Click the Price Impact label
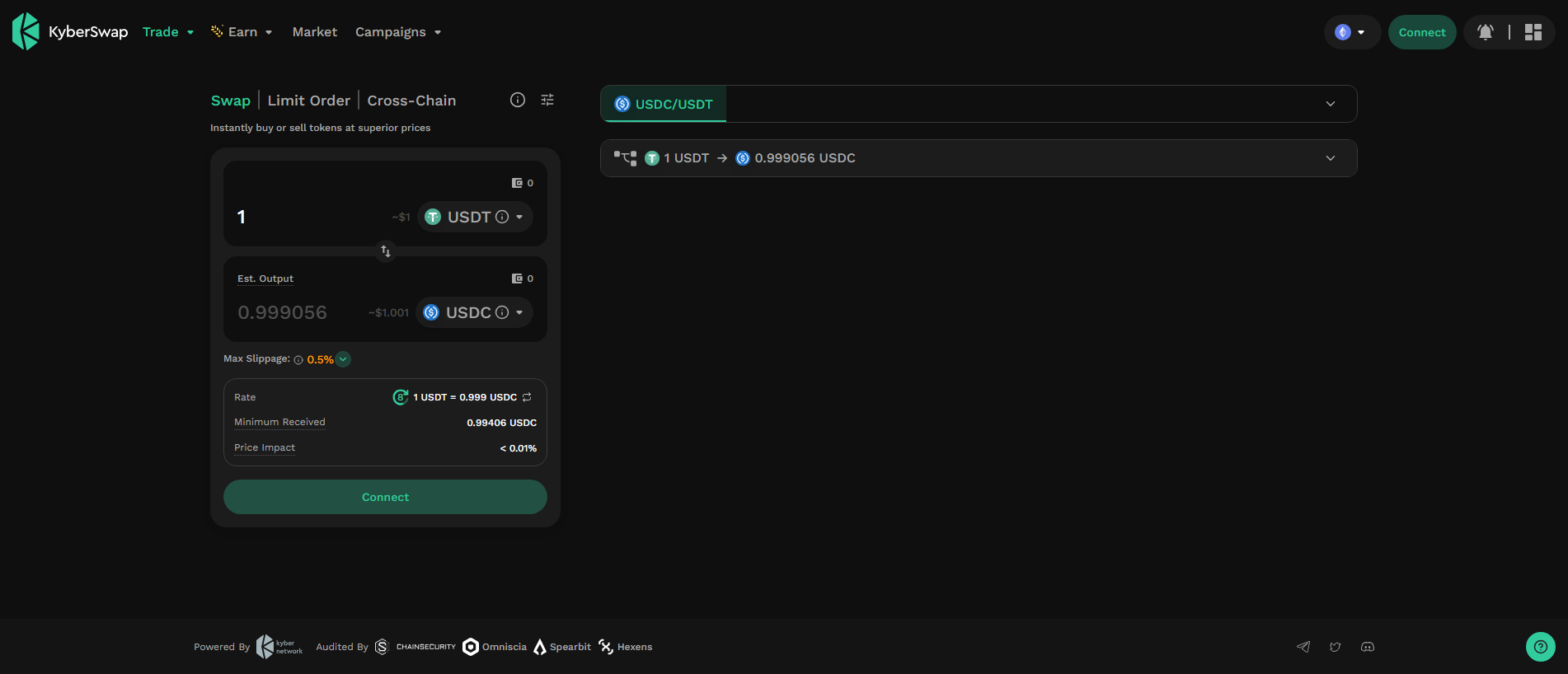This screenshot has height=674, width=1568. [265, 447]
